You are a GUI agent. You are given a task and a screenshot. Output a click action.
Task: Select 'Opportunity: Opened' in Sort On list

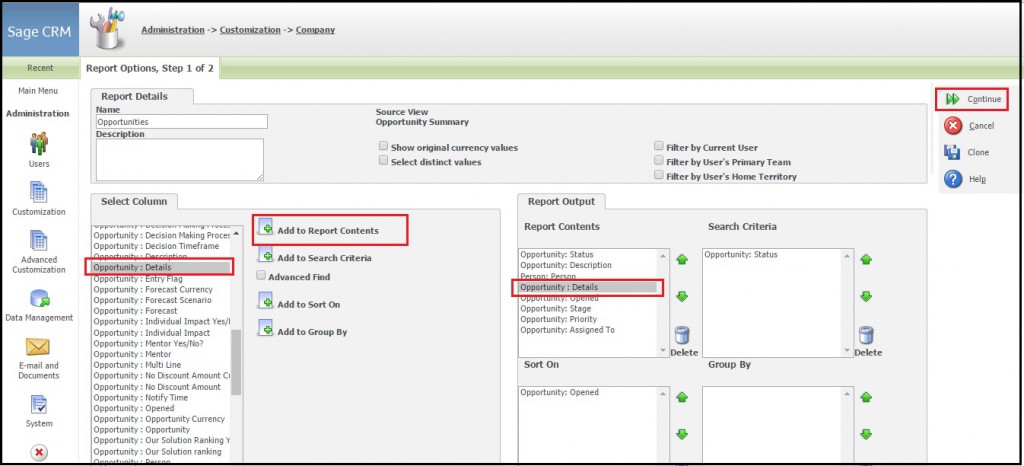pyautogui.click(x=588, y=392)
